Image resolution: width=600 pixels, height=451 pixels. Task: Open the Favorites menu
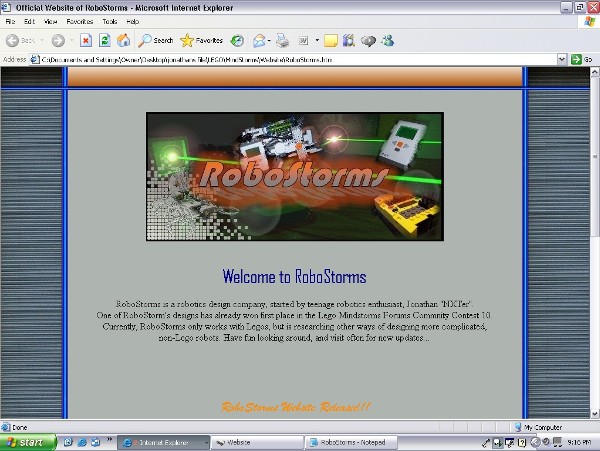tap(80, 21)
